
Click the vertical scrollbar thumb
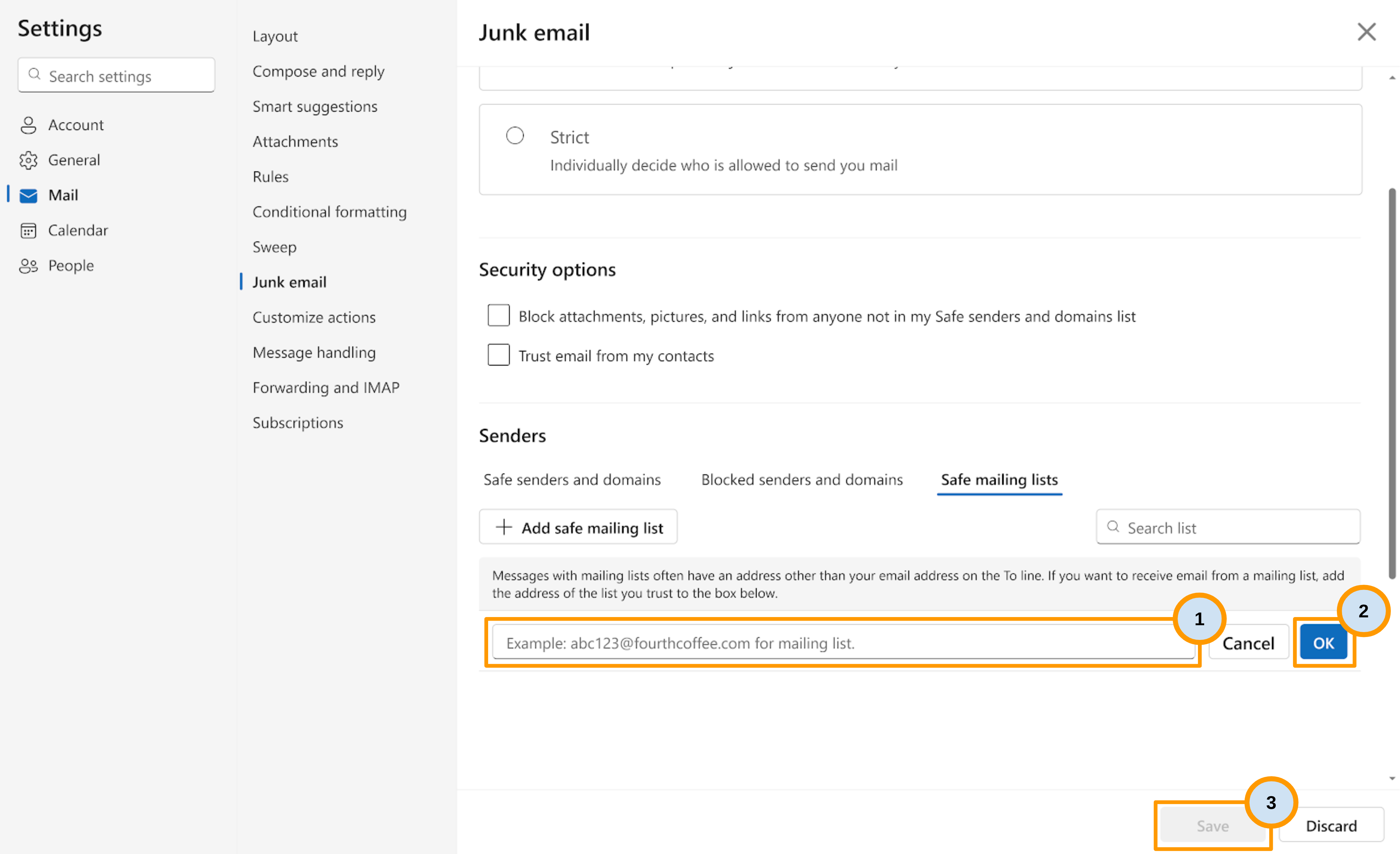pyautogui.click(x=1392, y=383)
